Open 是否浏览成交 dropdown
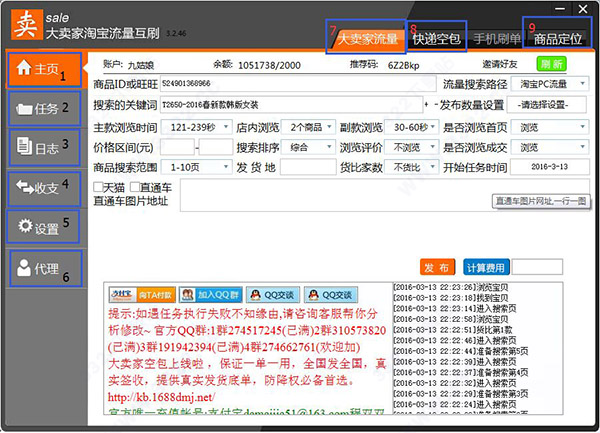This screenshot has height=433, width=600. click(549, 147)
